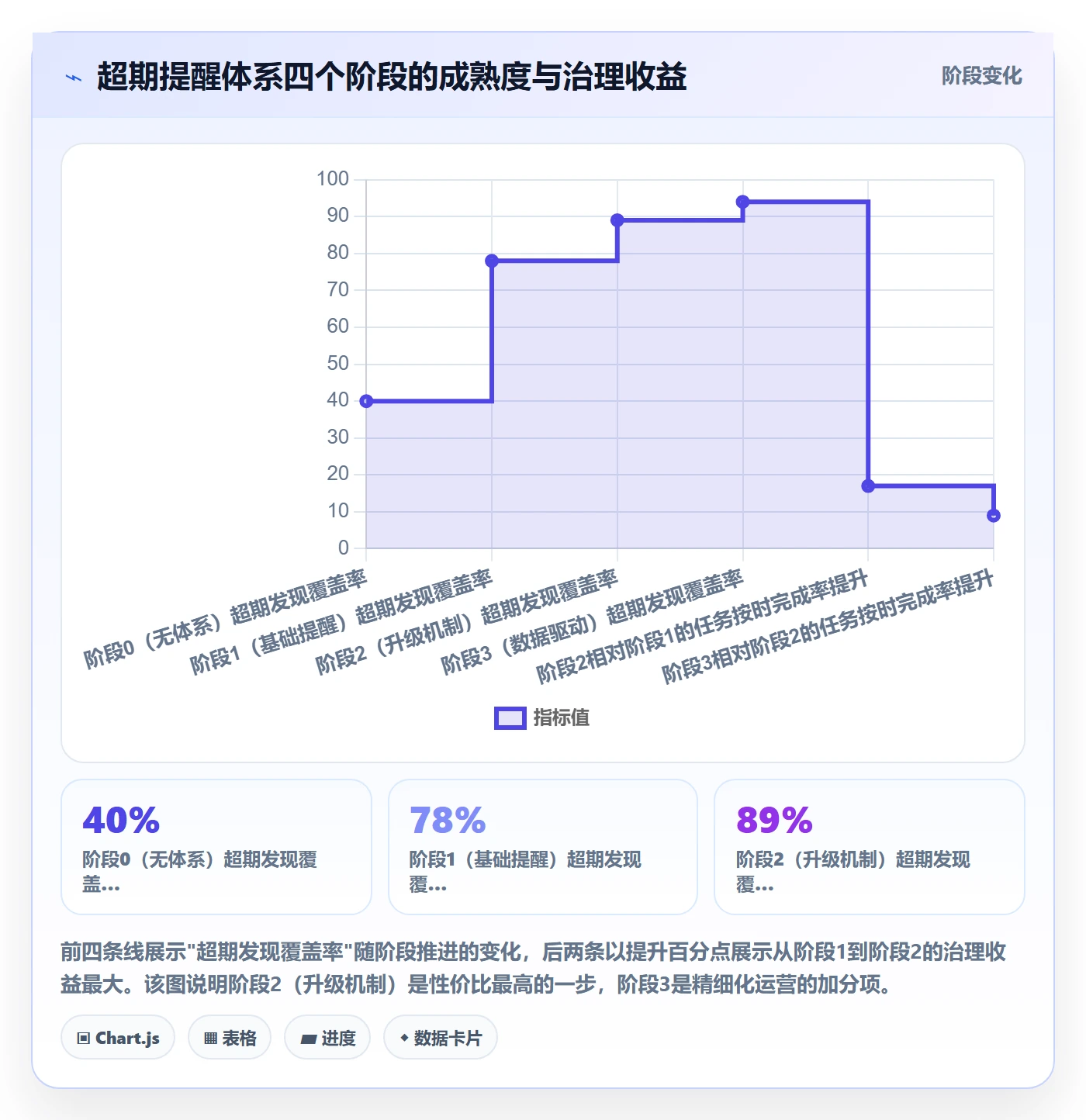Image resolution: width=1086 pixels, height=1120 pixels.
Task: Click the 阶段变化 label in header
Action: coord(981,76)
